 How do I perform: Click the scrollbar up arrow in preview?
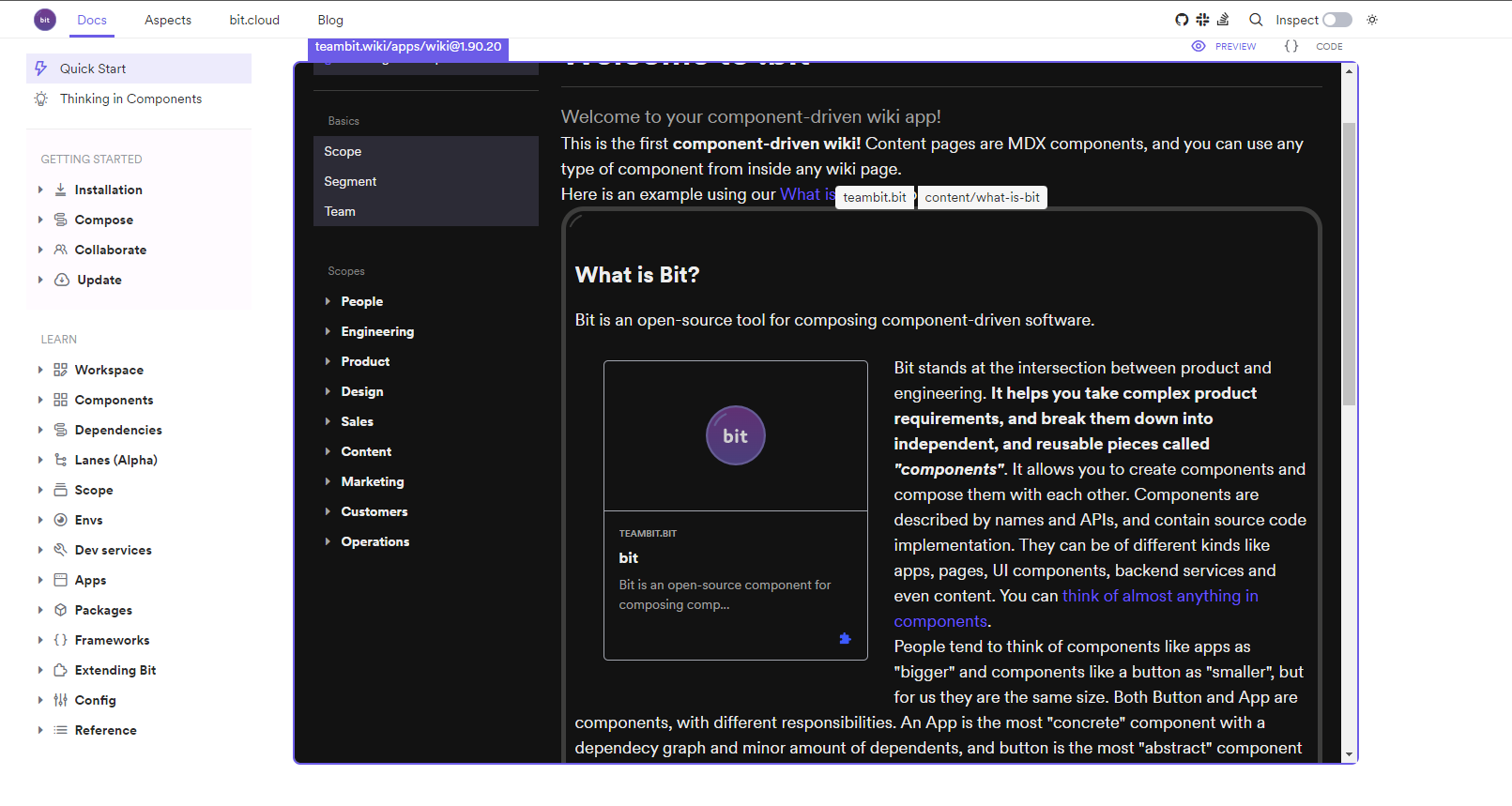(1349, 70)
